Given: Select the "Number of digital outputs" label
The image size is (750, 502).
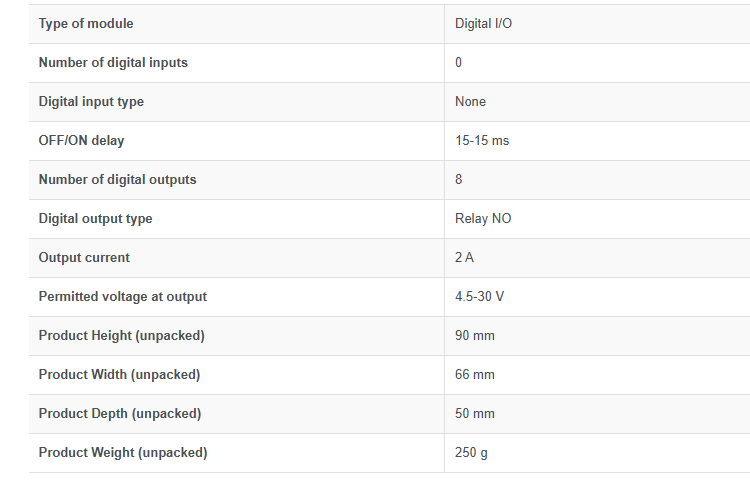Looking at the screenshot, I should point(117,179).
